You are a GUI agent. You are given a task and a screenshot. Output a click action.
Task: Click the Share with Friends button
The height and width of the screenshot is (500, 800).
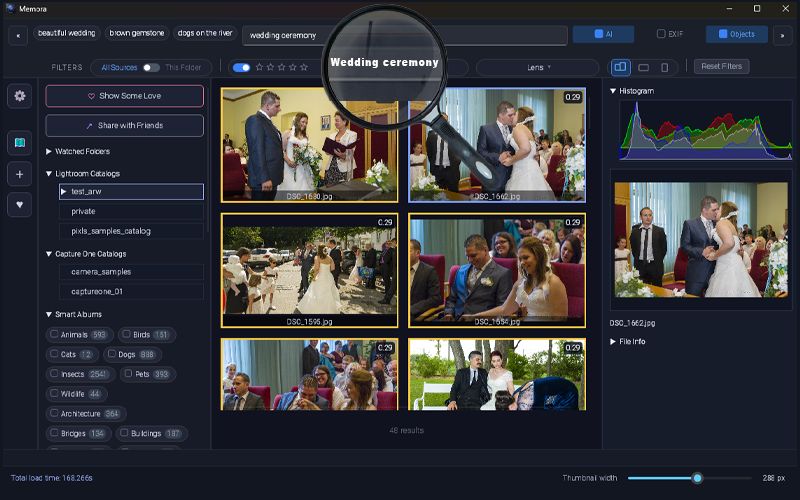click(124, 126)
